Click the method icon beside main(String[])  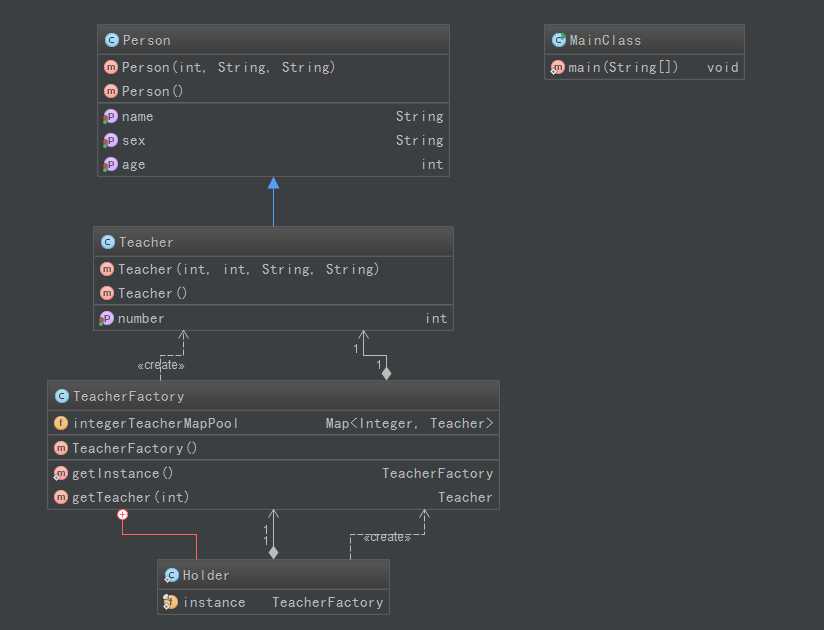click(x=557, y=68)
